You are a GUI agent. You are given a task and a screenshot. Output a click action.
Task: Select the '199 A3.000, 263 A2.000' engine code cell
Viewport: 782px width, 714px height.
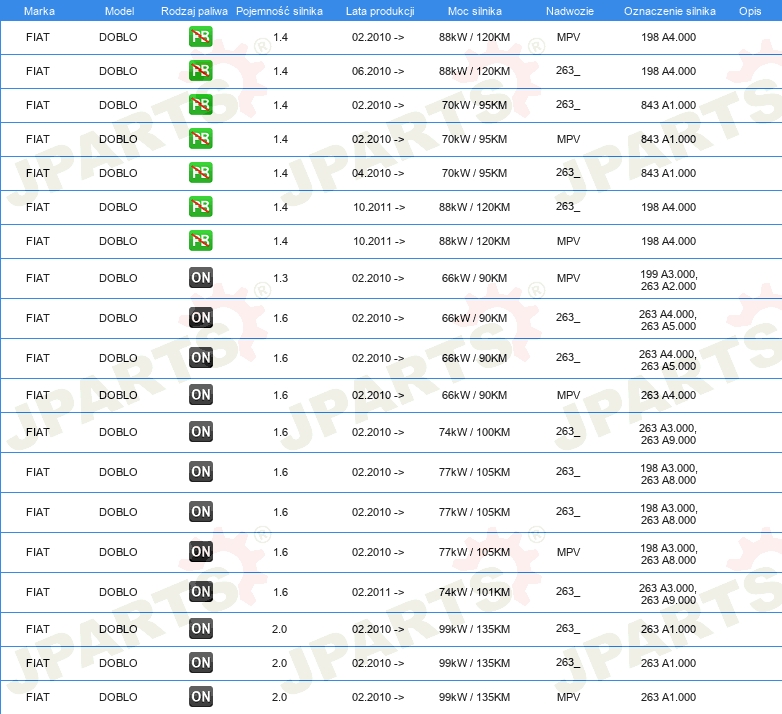[x=668, y=280]
